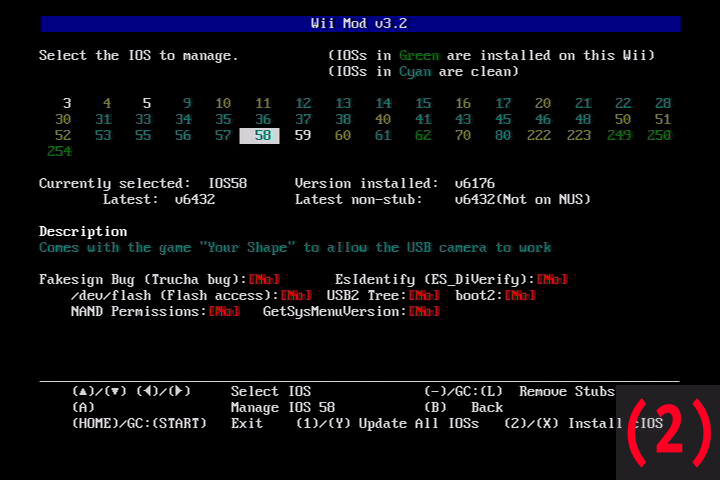
Task: Choose IOS 16 entry
Action: (463, 103)
